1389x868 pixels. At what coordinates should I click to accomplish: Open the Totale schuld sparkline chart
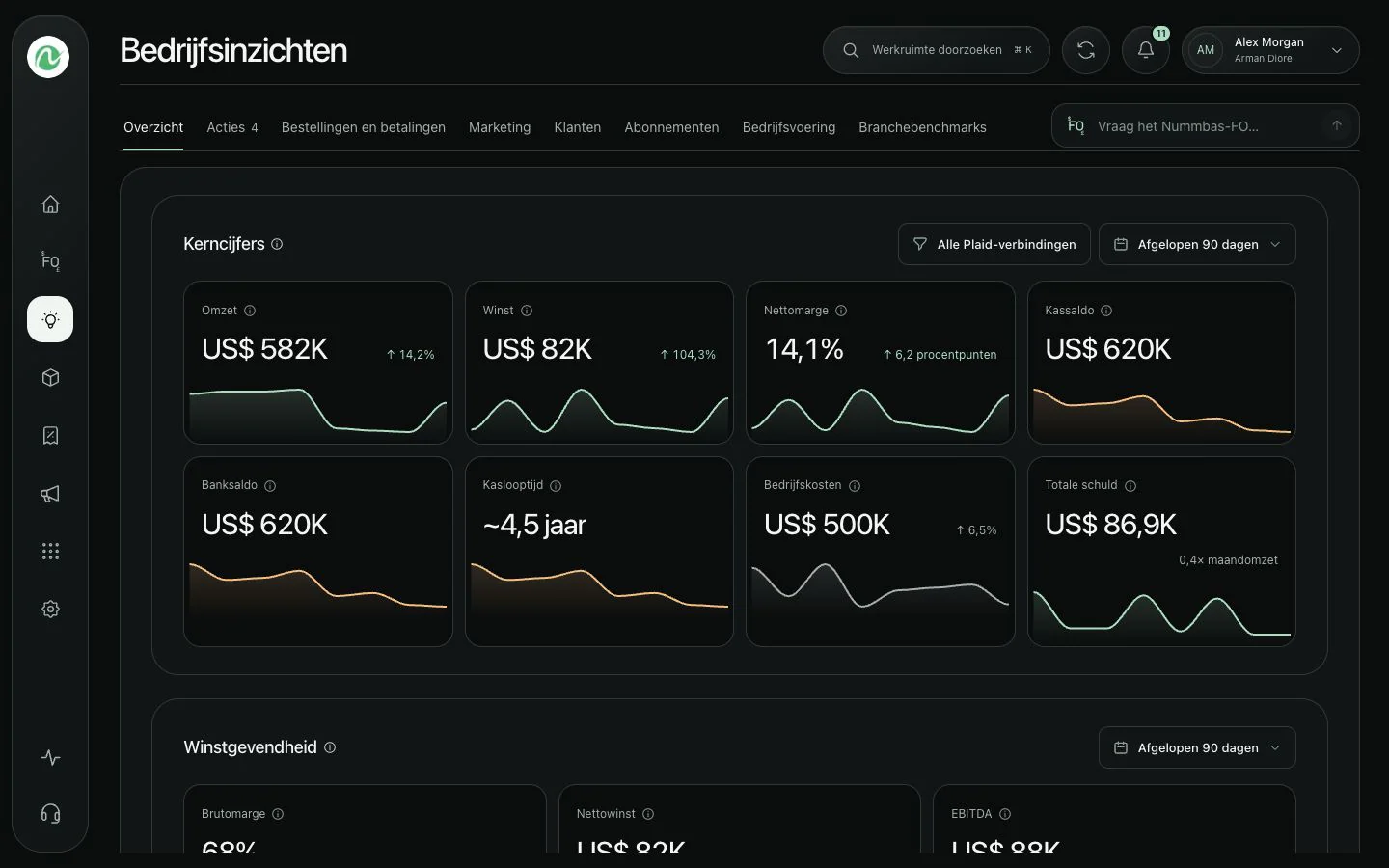1161,613
